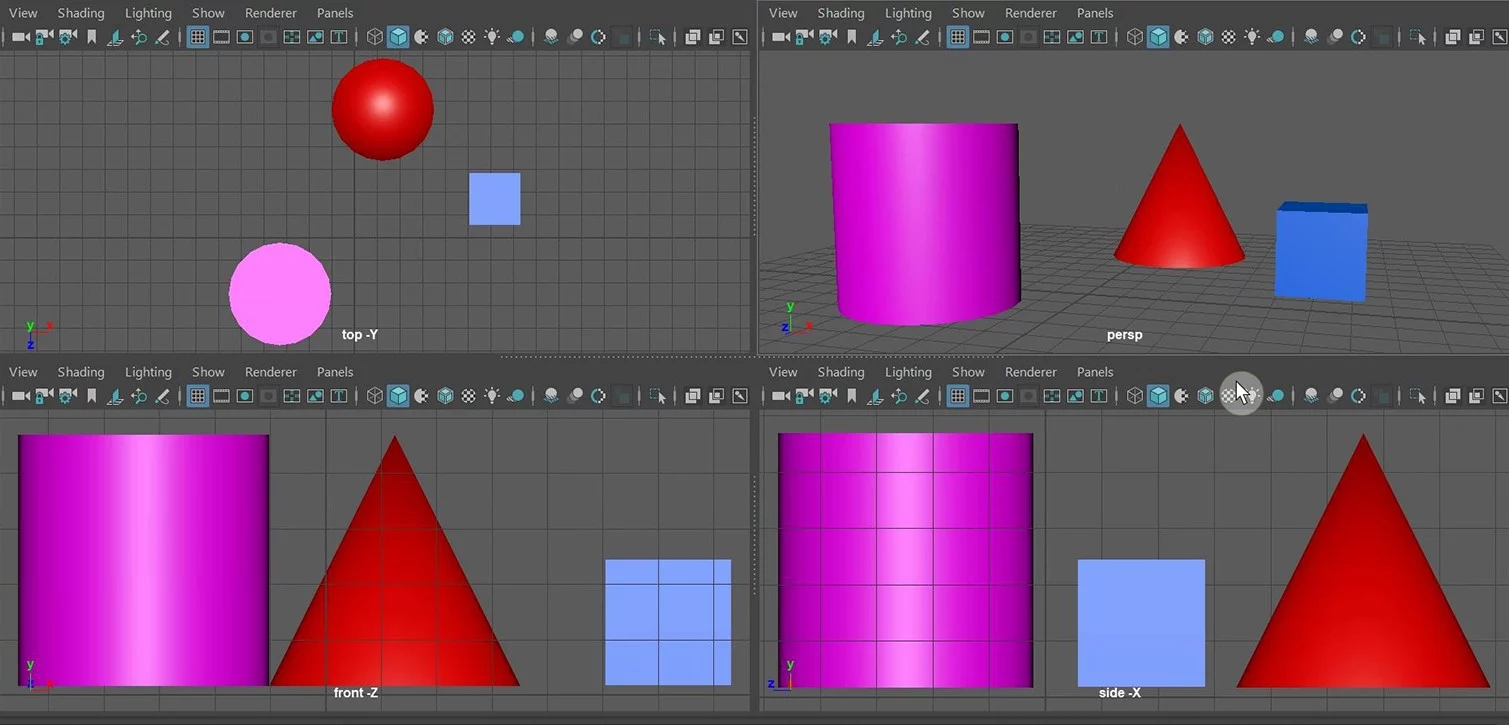Select Grease Pencil icon in side -X panel
Image resolution: width=1509 pixels, height=725 pixels.
tap(922, 396)
